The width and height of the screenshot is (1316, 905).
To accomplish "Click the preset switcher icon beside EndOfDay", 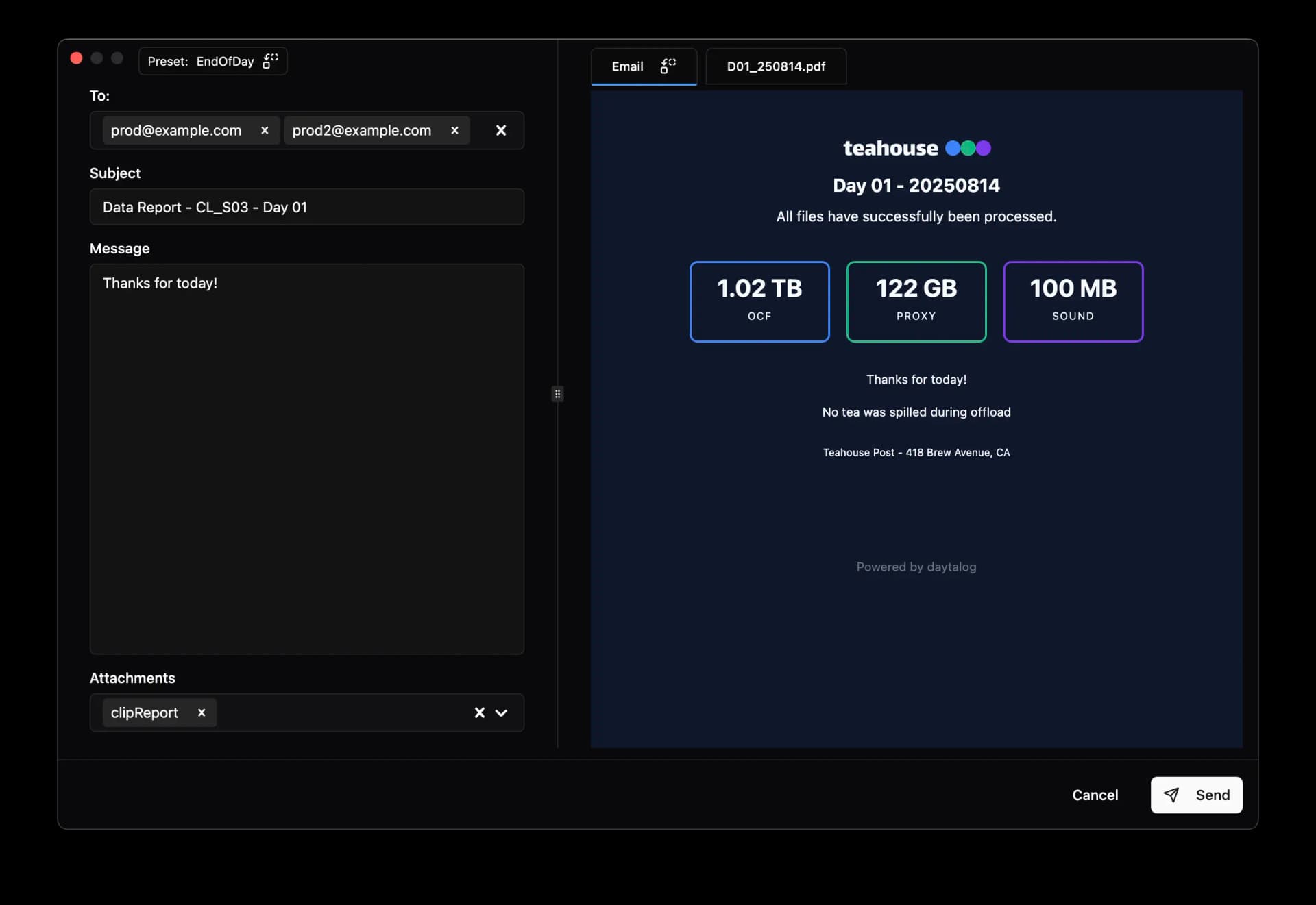I will click(x=271, y=61).
